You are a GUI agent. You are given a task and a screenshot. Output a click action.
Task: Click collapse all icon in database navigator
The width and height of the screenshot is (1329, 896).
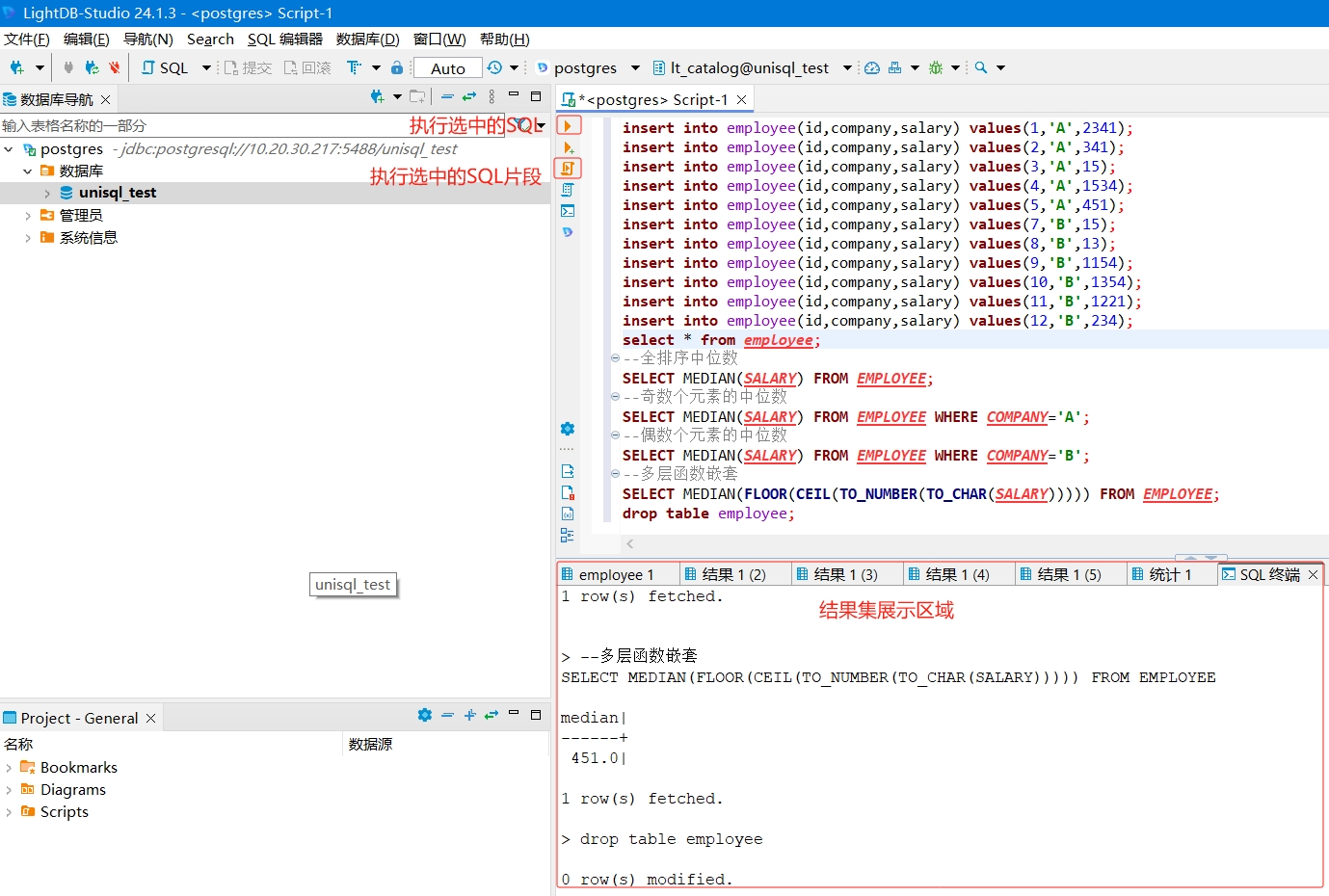[x=447, y=96]
